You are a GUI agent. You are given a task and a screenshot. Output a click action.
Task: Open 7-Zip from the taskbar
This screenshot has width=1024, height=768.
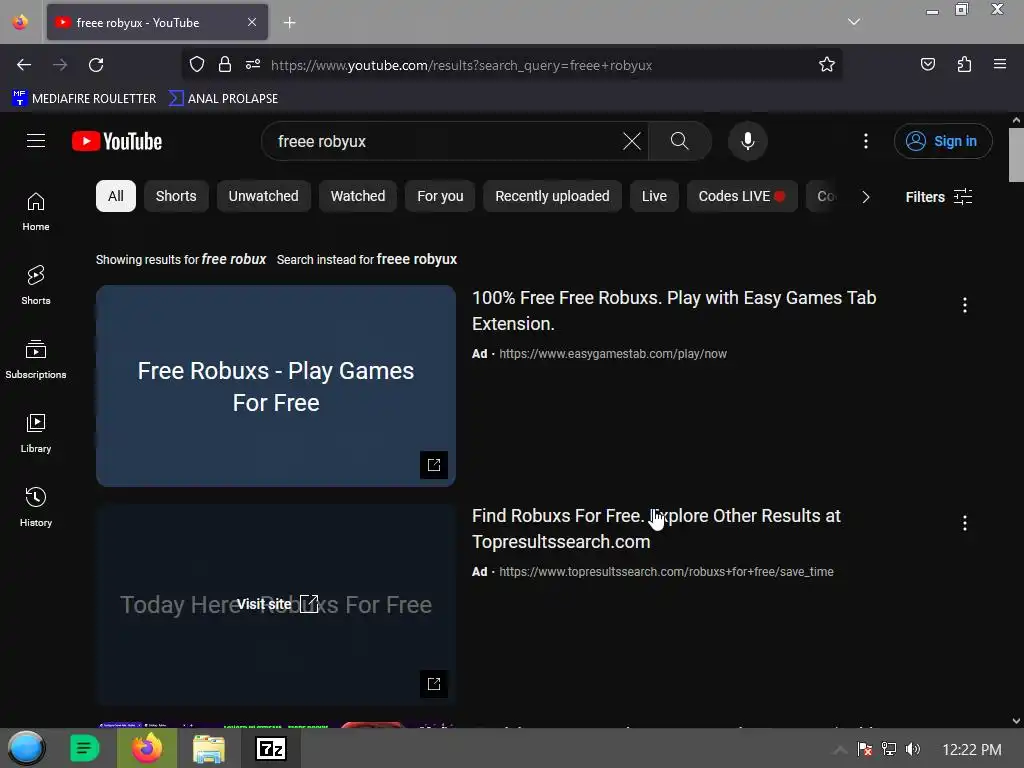click(x=271, y=748)
